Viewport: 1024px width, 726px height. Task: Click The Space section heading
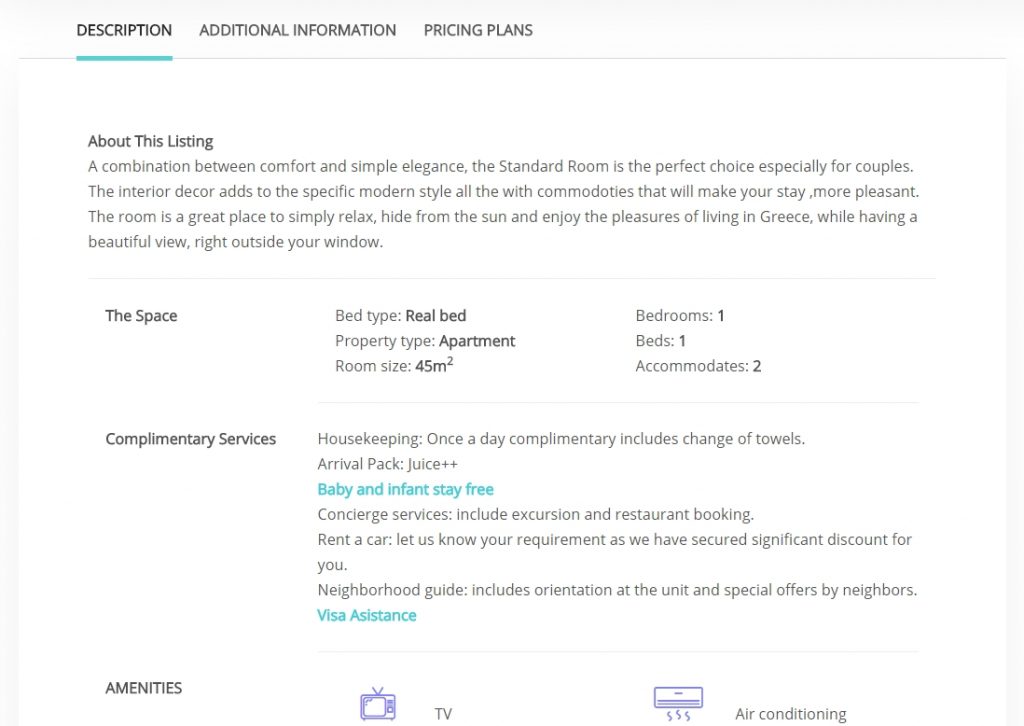pyautogui.click(x=141, y=315)
